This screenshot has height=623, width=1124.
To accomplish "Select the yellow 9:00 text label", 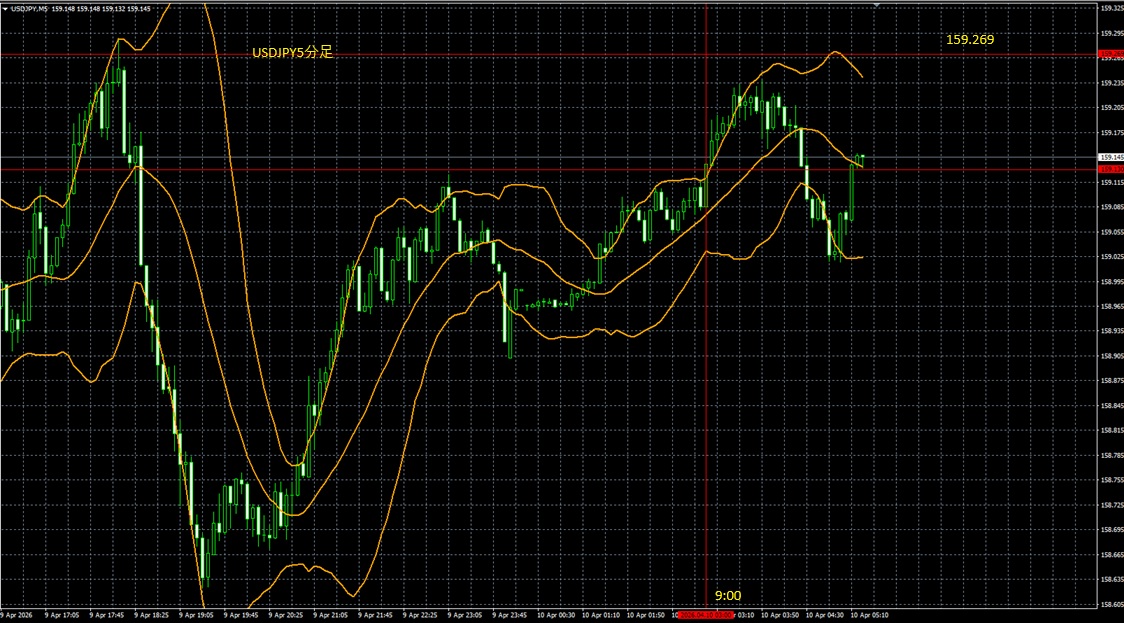I will tap(728, 595).
